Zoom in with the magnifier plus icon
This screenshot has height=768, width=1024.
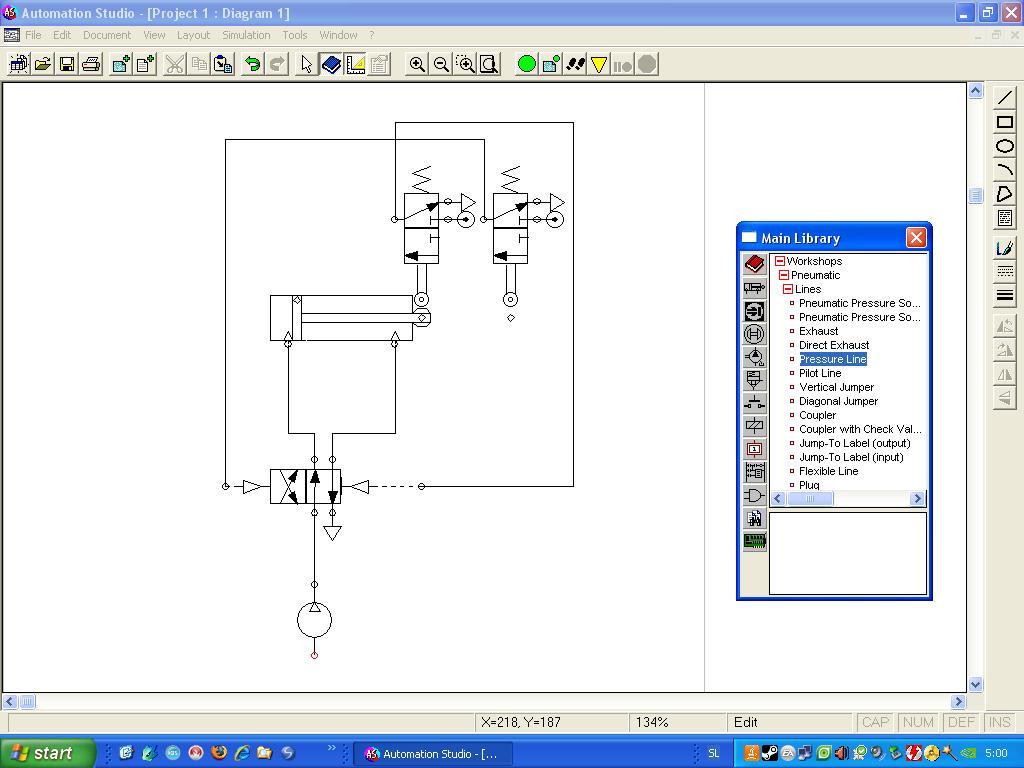tap(417, 64)
